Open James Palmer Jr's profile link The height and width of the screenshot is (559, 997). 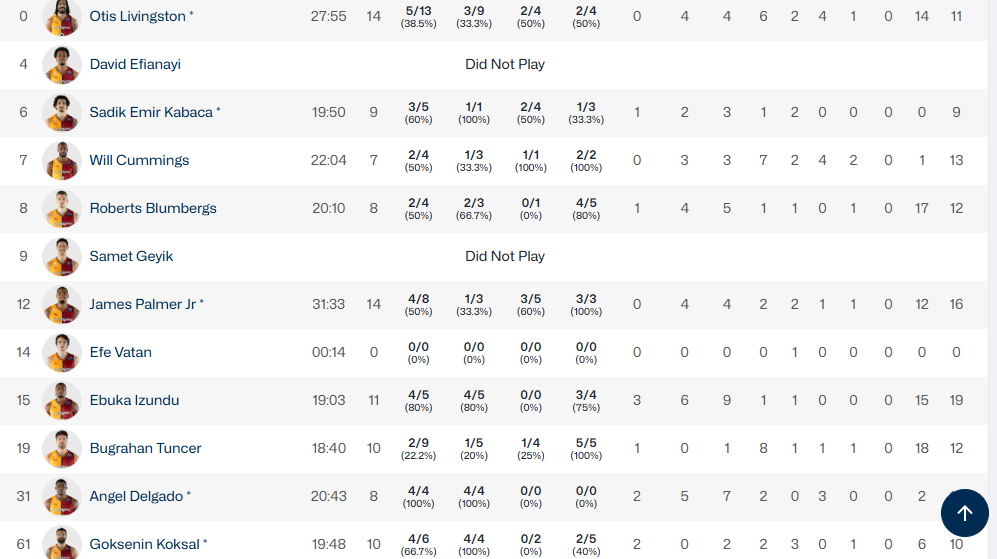point(143,305)
